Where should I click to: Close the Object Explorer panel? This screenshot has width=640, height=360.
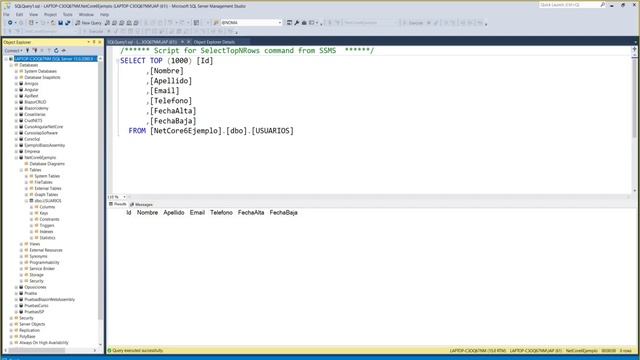coord(100,42)
